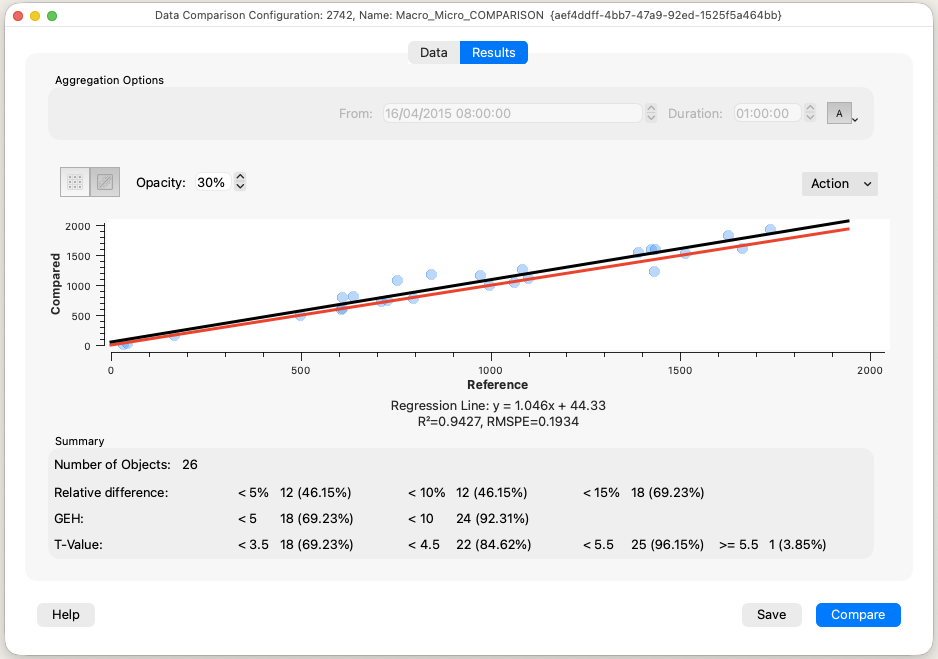The width and height of the screenshot is (938, 659).
Task: Minimize the window with the yellow button
Action: pos(35,16)
